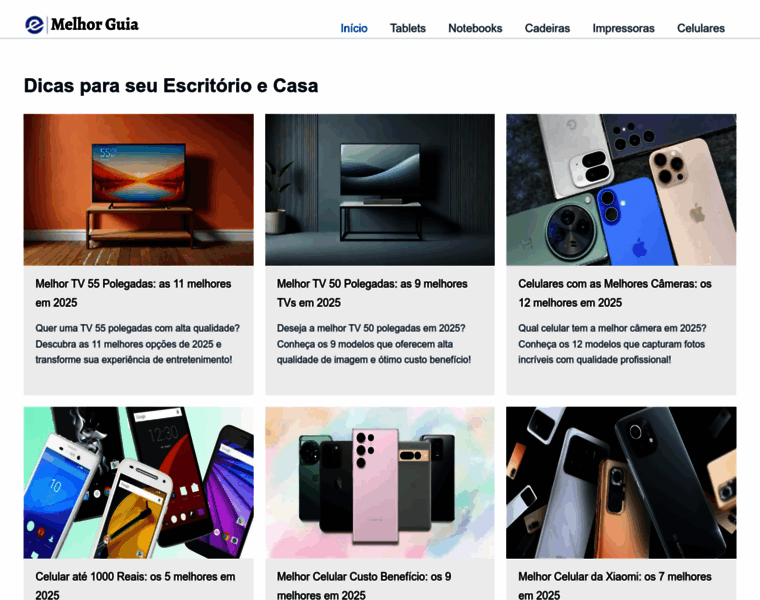Viewport: 760px width, 600px height.
Task: Open the colorful budget phones thumbnail
Action: [x=139, y=482]
